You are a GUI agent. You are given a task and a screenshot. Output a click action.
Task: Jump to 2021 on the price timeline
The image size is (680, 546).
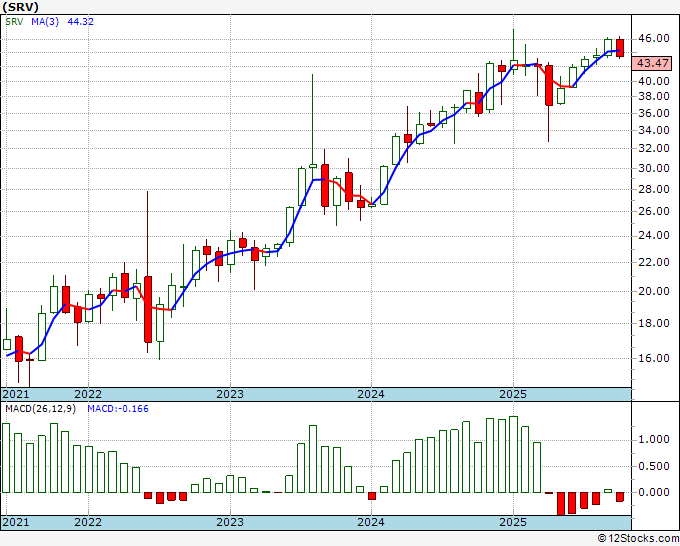(x=16, y=394)
